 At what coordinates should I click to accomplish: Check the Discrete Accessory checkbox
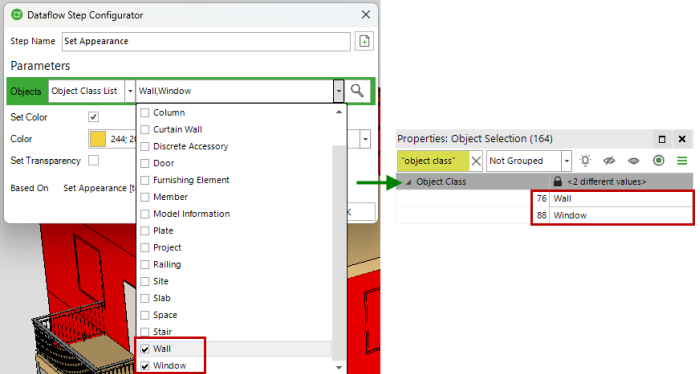(145, 146)
